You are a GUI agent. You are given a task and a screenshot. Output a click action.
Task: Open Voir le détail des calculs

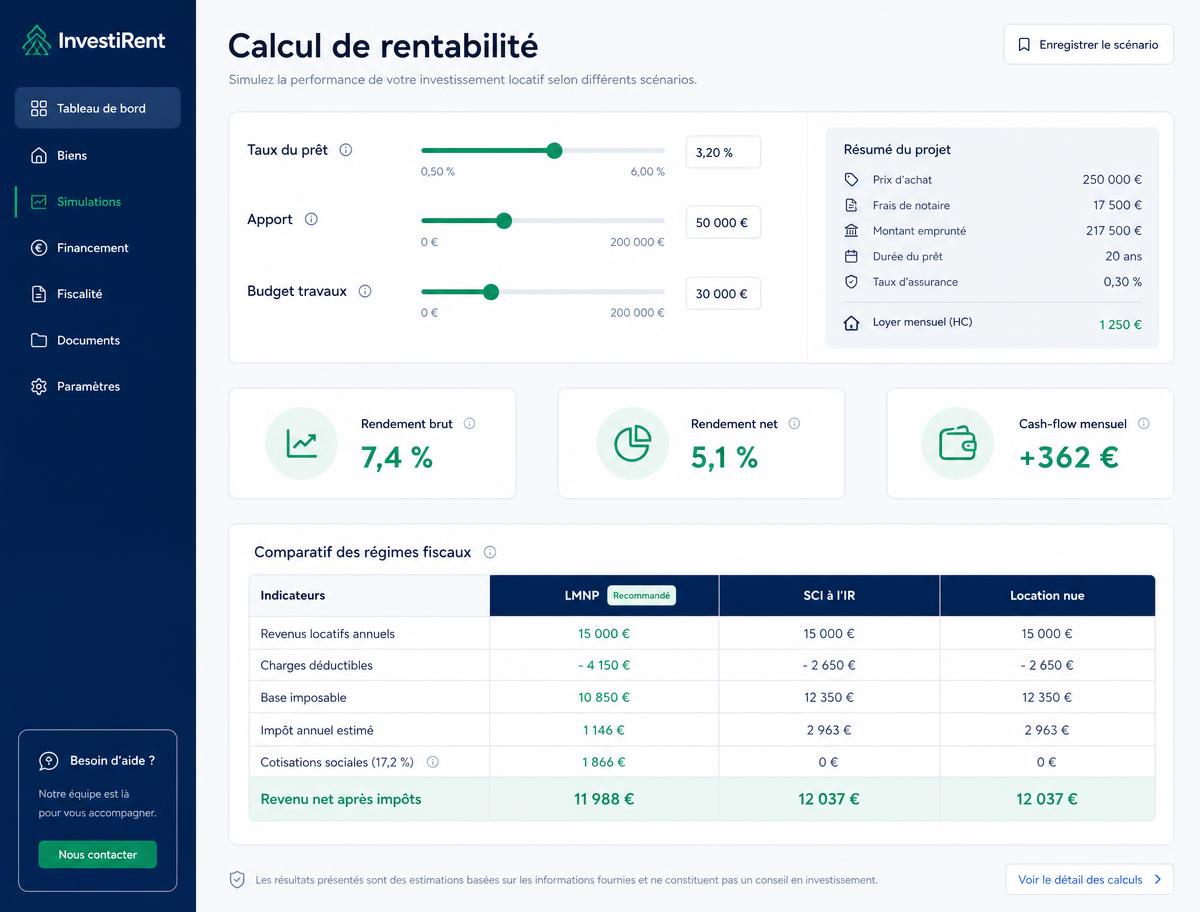[x=1089, y=880]
